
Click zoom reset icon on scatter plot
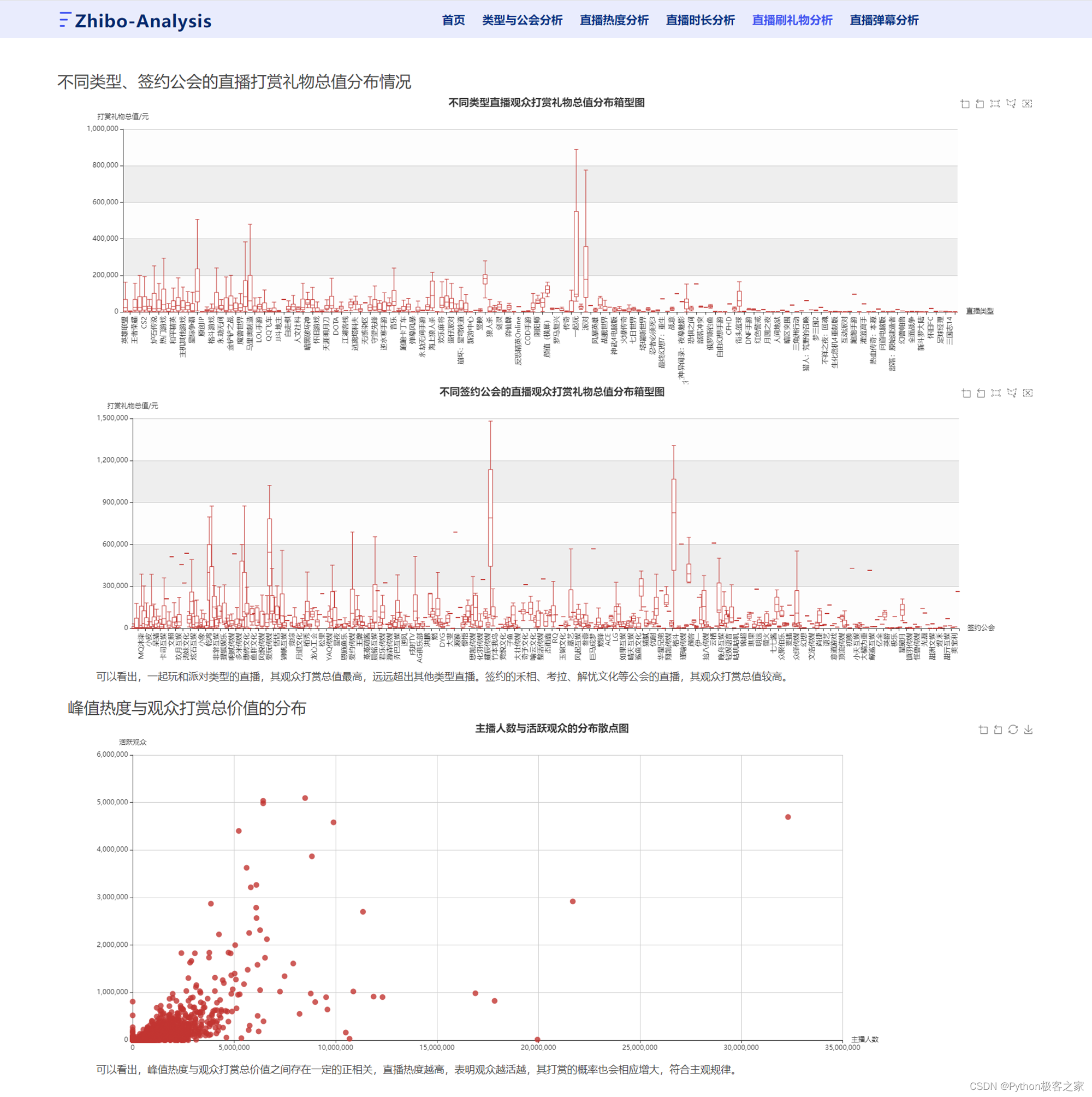998,730
